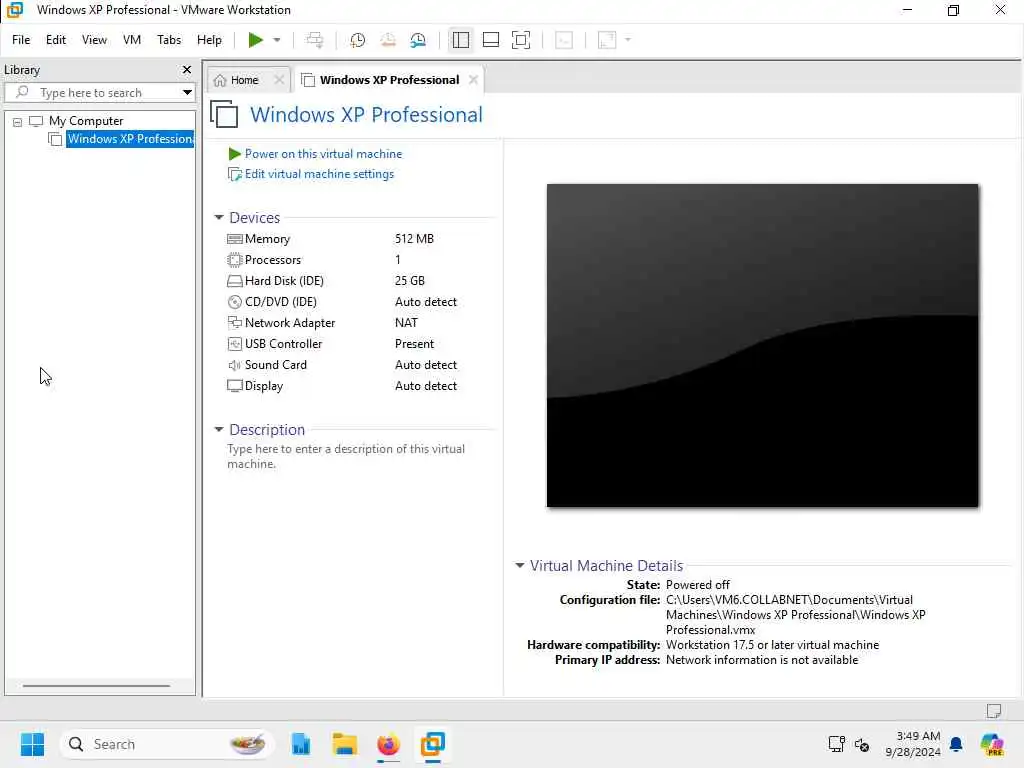Click the Network Adapter icon
This screenshot has height=768, width=1024.
[x=234, y=323]
